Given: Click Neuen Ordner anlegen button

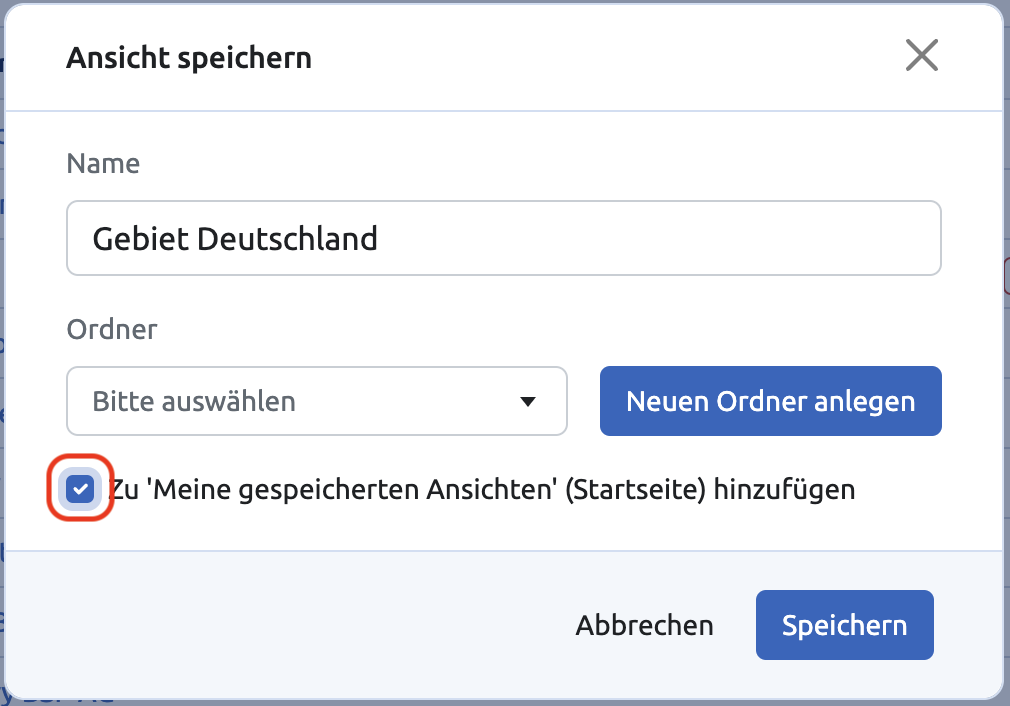Looking at the screenshot, I should pyautogui.click(x=770, y=401).
